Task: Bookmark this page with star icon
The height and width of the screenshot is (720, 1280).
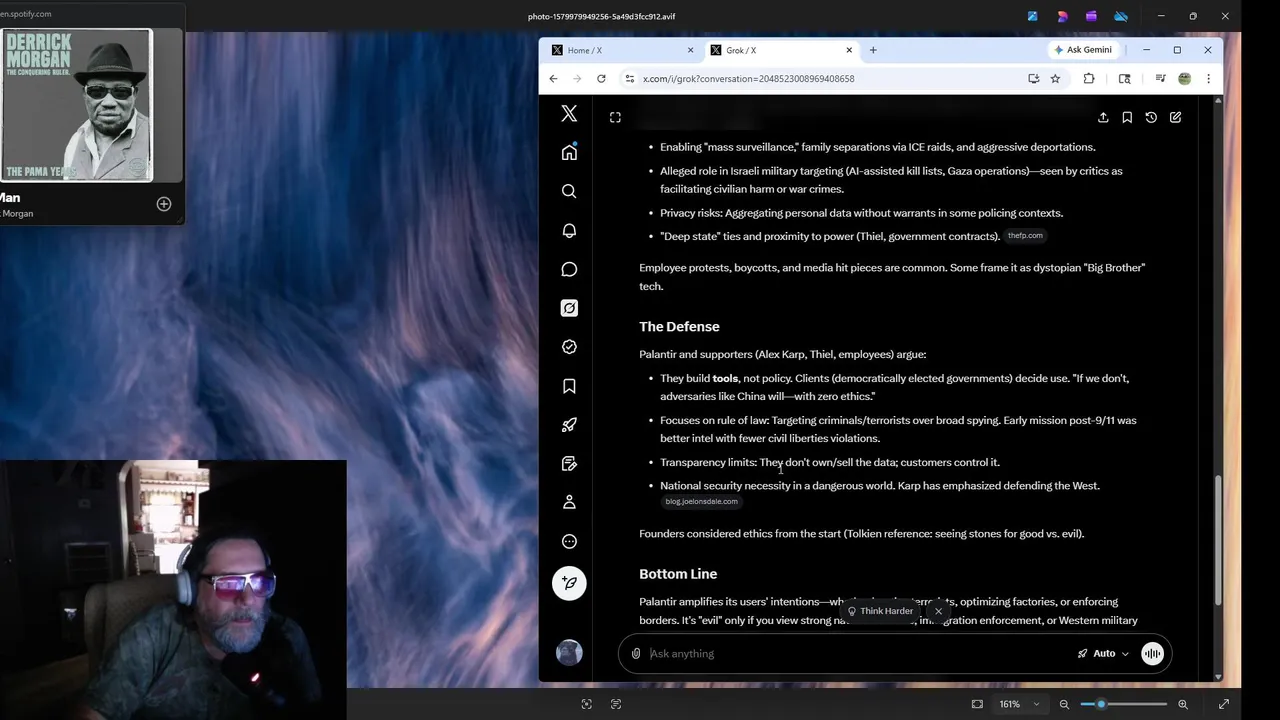Action: coord(1055,79)
